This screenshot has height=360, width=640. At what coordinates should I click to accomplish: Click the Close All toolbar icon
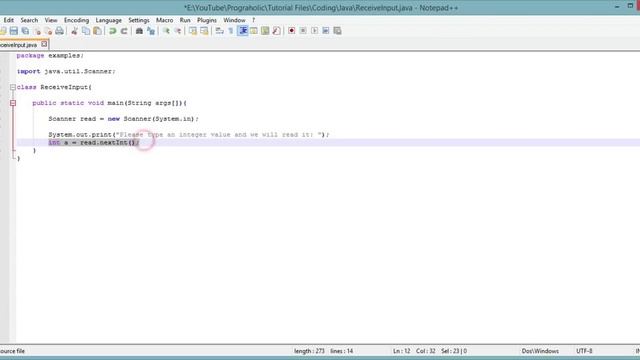(x=48, y=31)
